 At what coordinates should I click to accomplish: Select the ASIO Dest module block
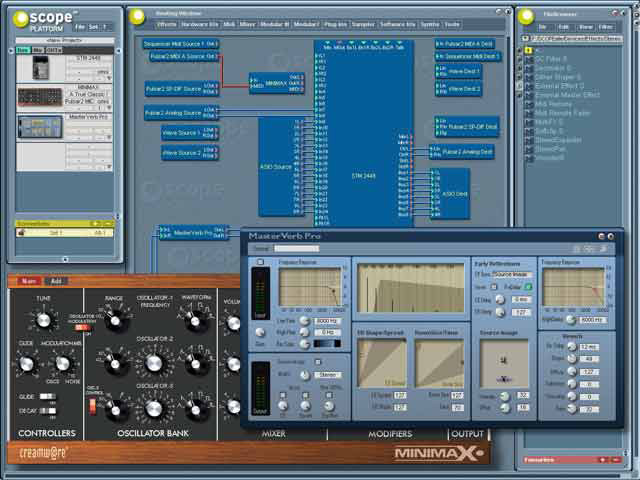450,194
